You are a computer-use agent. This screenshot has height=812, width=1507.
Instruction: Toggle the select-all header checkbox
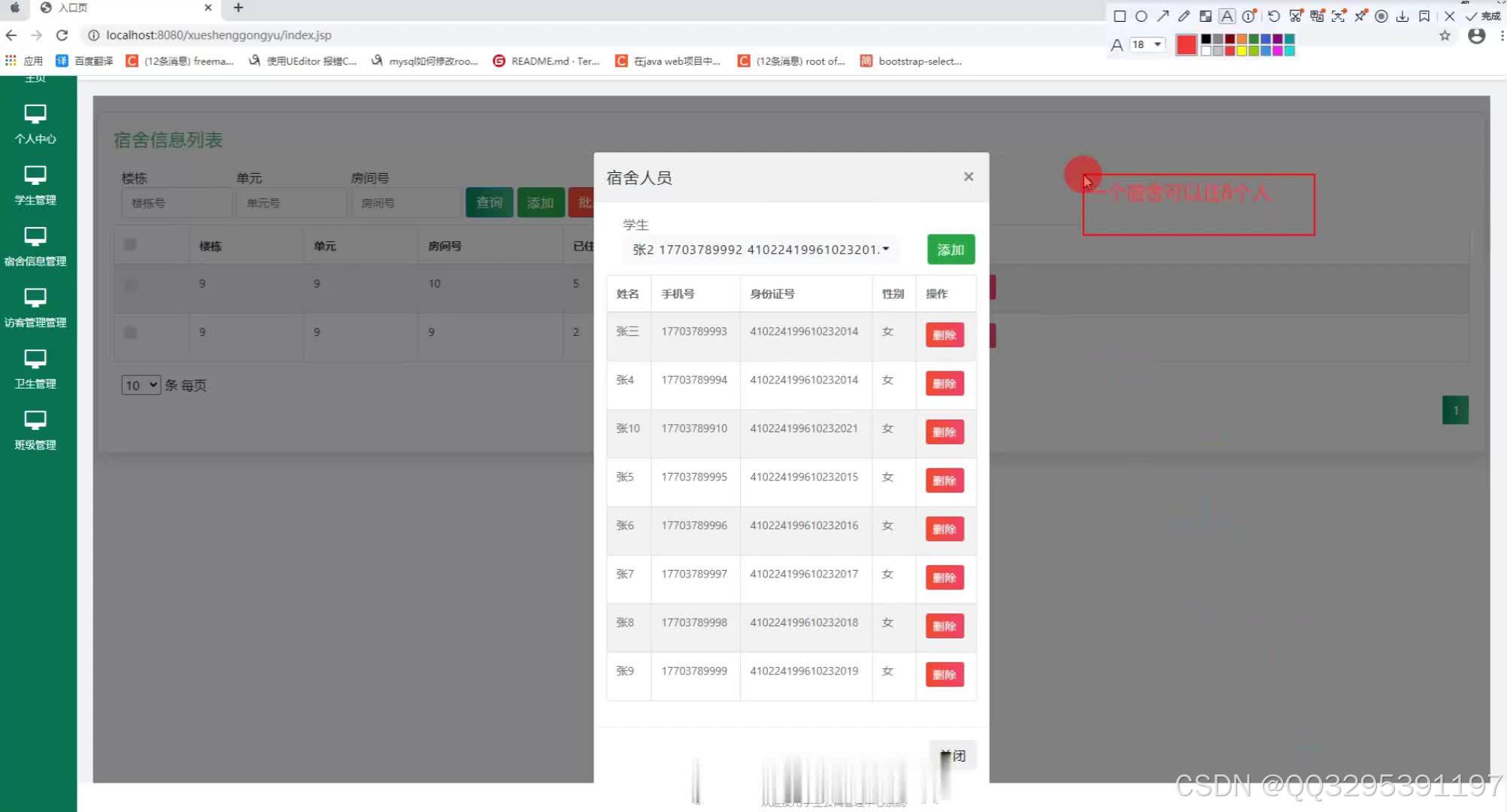pyautogui.click(x=130, y=244)
